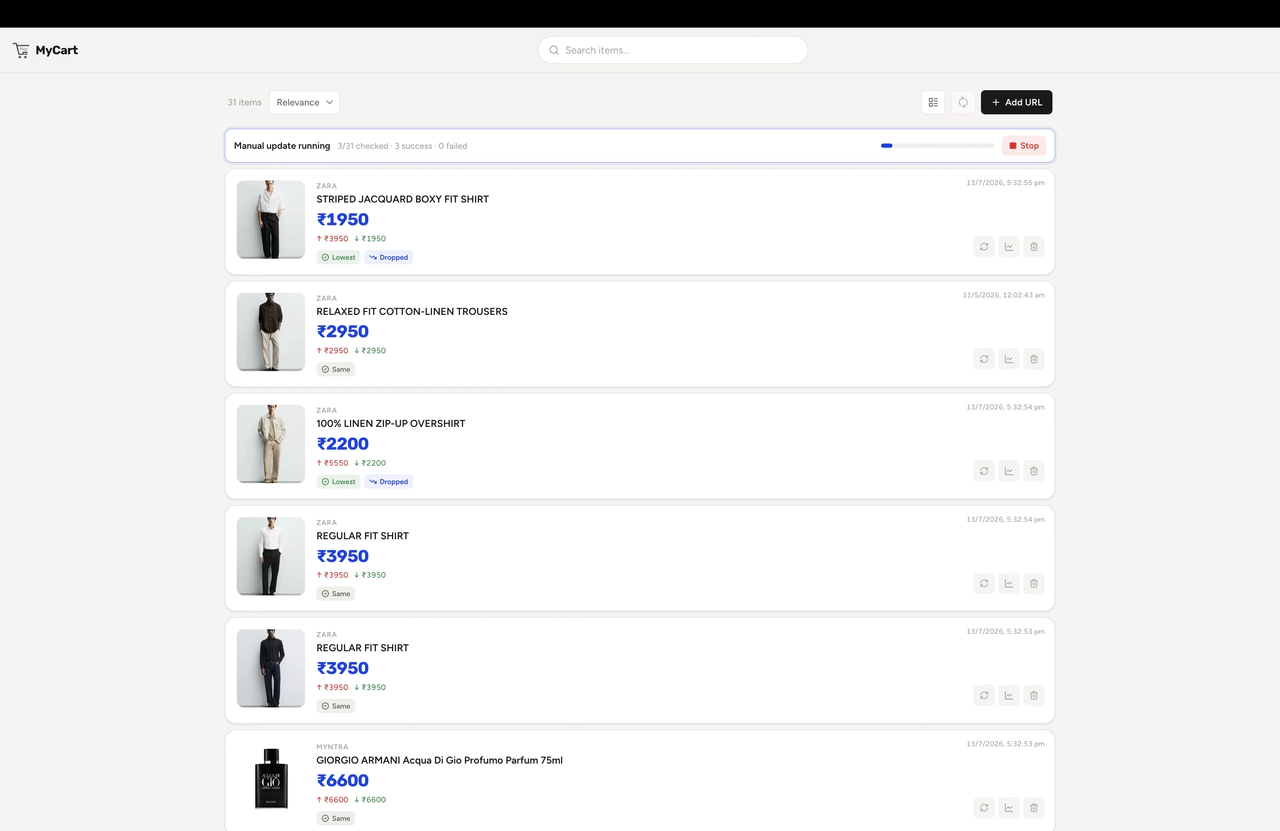1280x831 pixels.
Task: Open the 100% LINEN ZIP-UP OVERSHIRT title
Action: 391,423
